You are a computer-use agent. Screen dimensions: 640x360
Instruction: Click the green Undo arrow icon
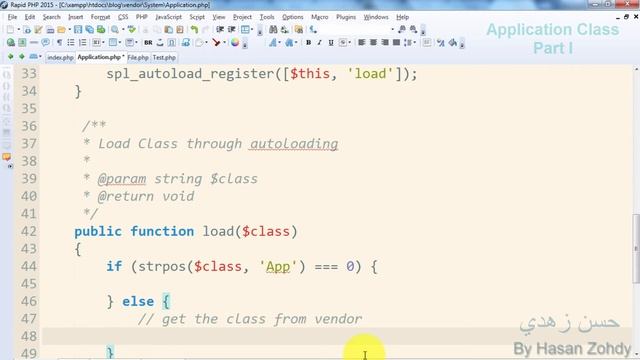pos(194,30)
